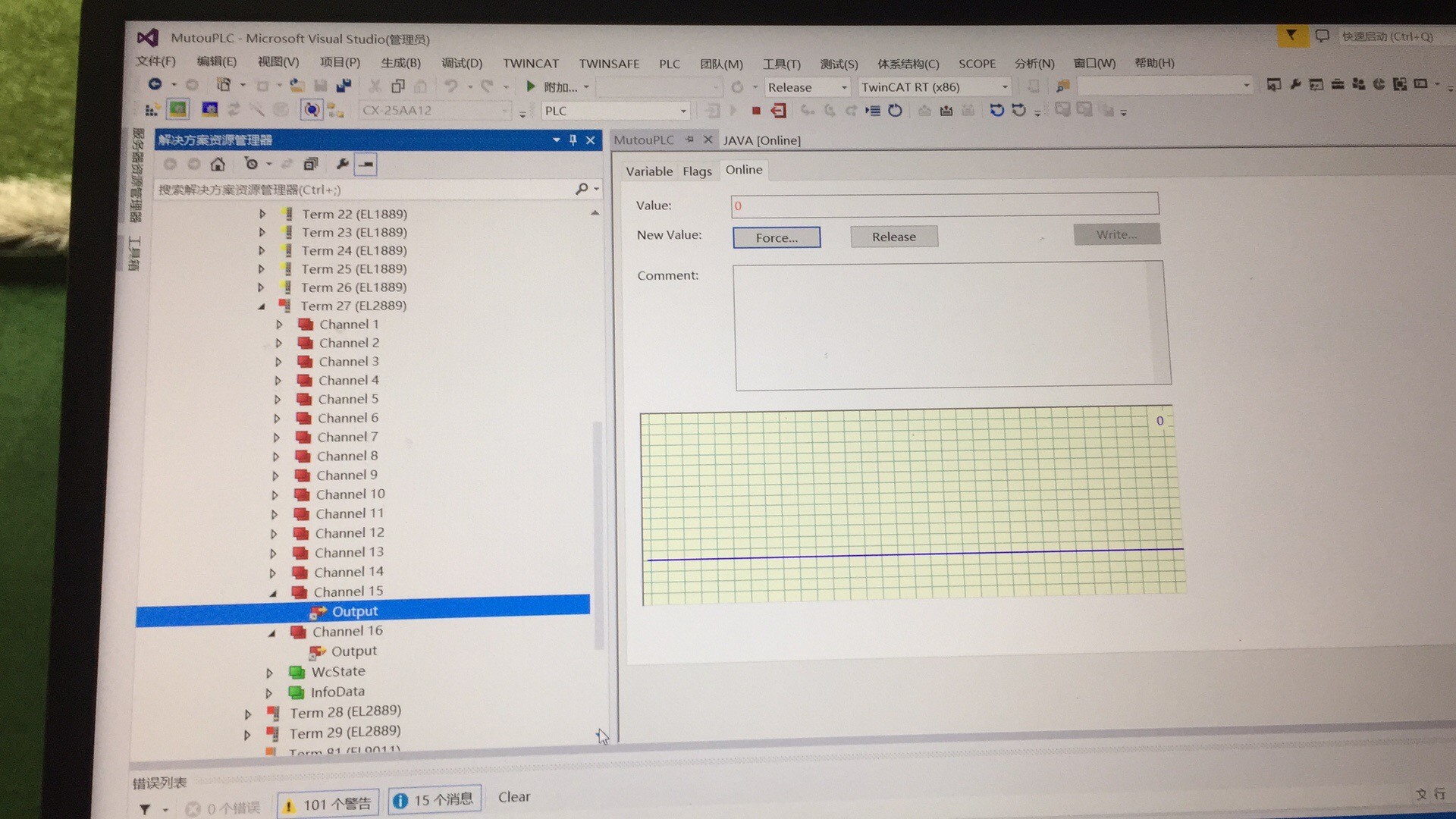Image resolution: width=1456 pixels, height=819 pixels.
Task: Select the Online tab
Action: (x=744, y=170)
